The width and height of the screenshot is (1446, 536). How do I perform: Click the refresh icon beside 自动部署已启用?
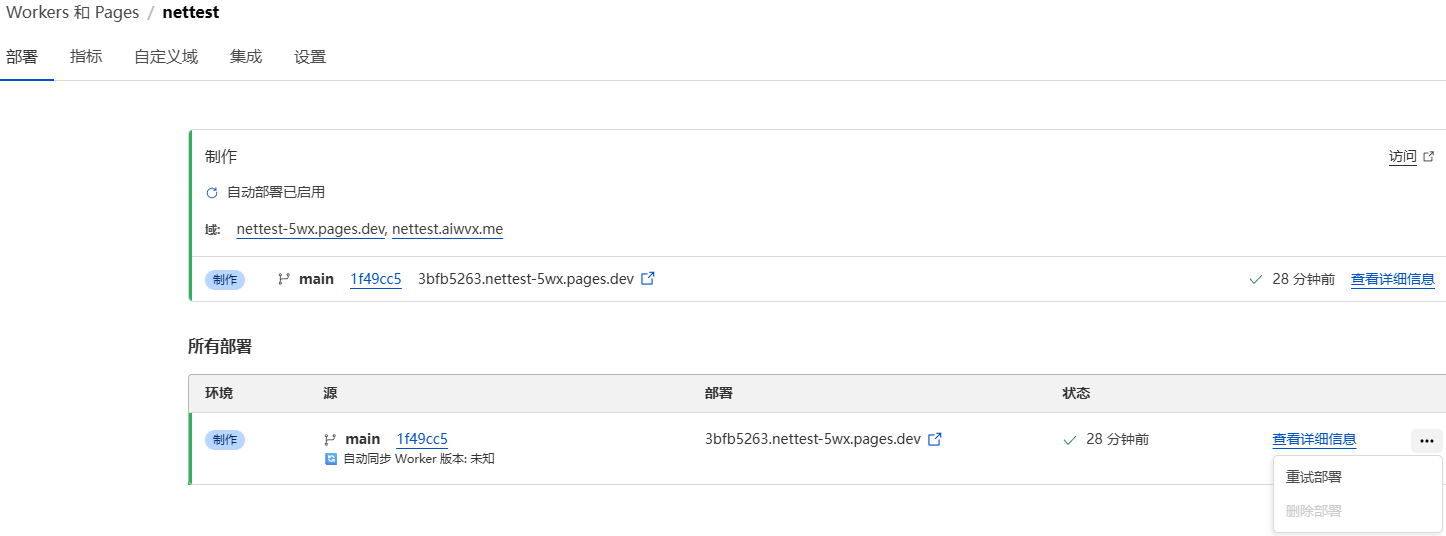point(212,192)
